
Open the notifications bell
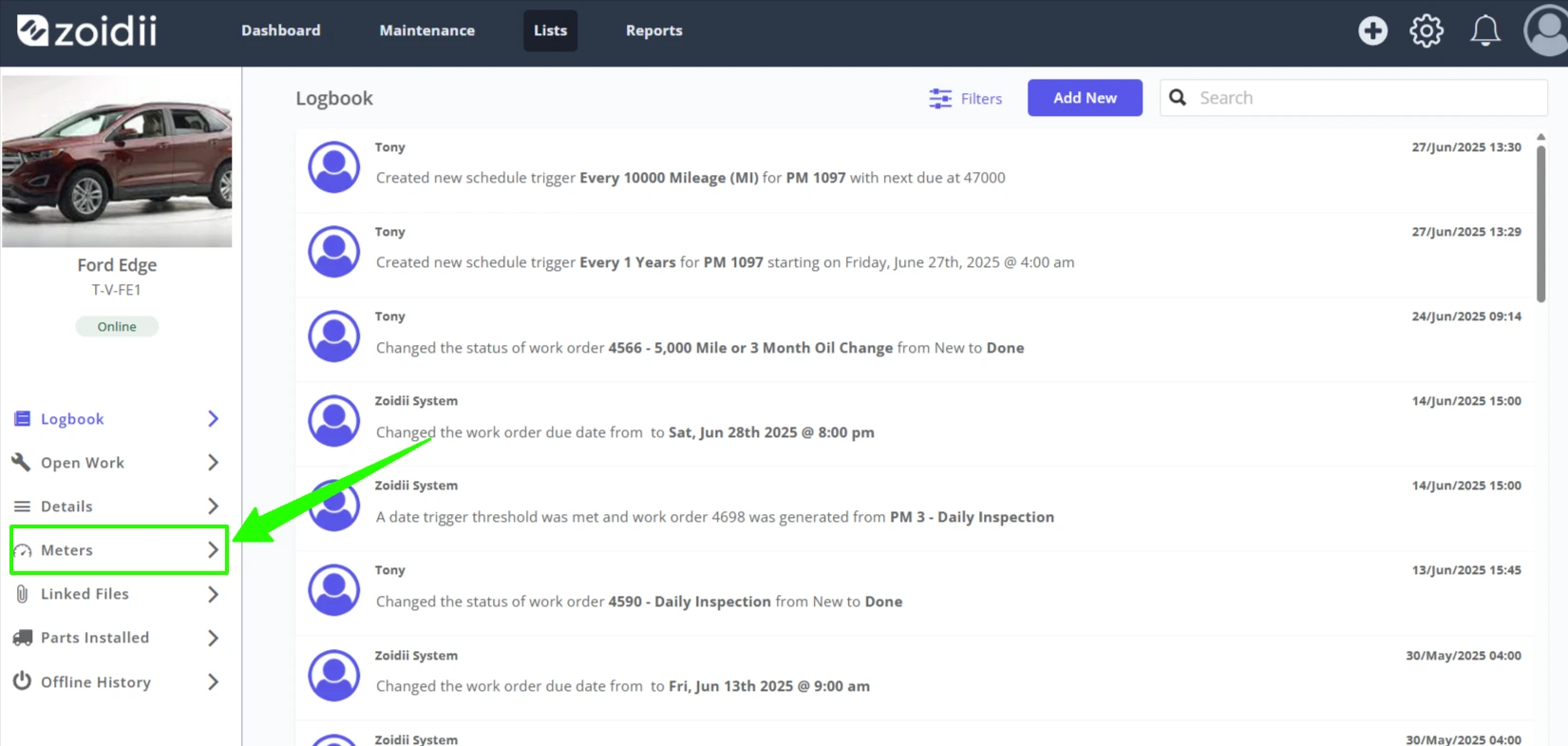click(x=1485, y=30)
